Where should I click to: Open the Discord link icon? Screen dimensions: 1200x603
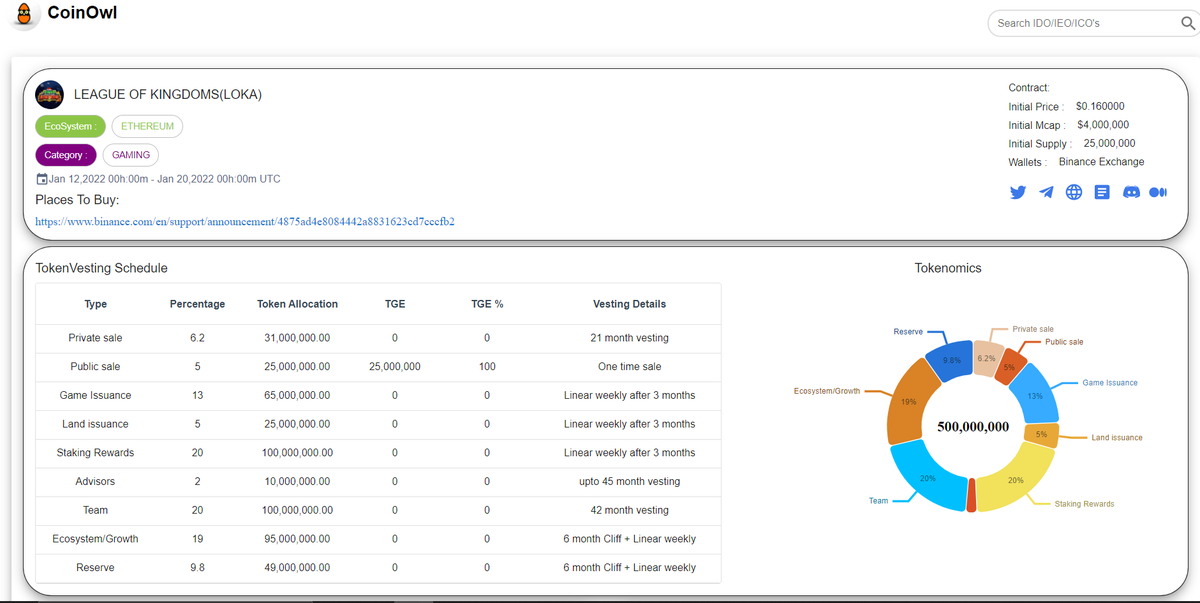(1131, 192)
